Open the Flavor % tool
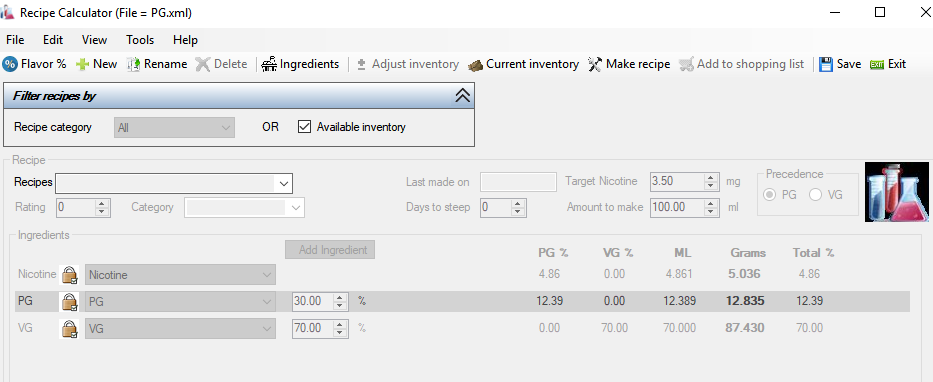This screenshot has height=382, width=933. click(x=35, y=64)
